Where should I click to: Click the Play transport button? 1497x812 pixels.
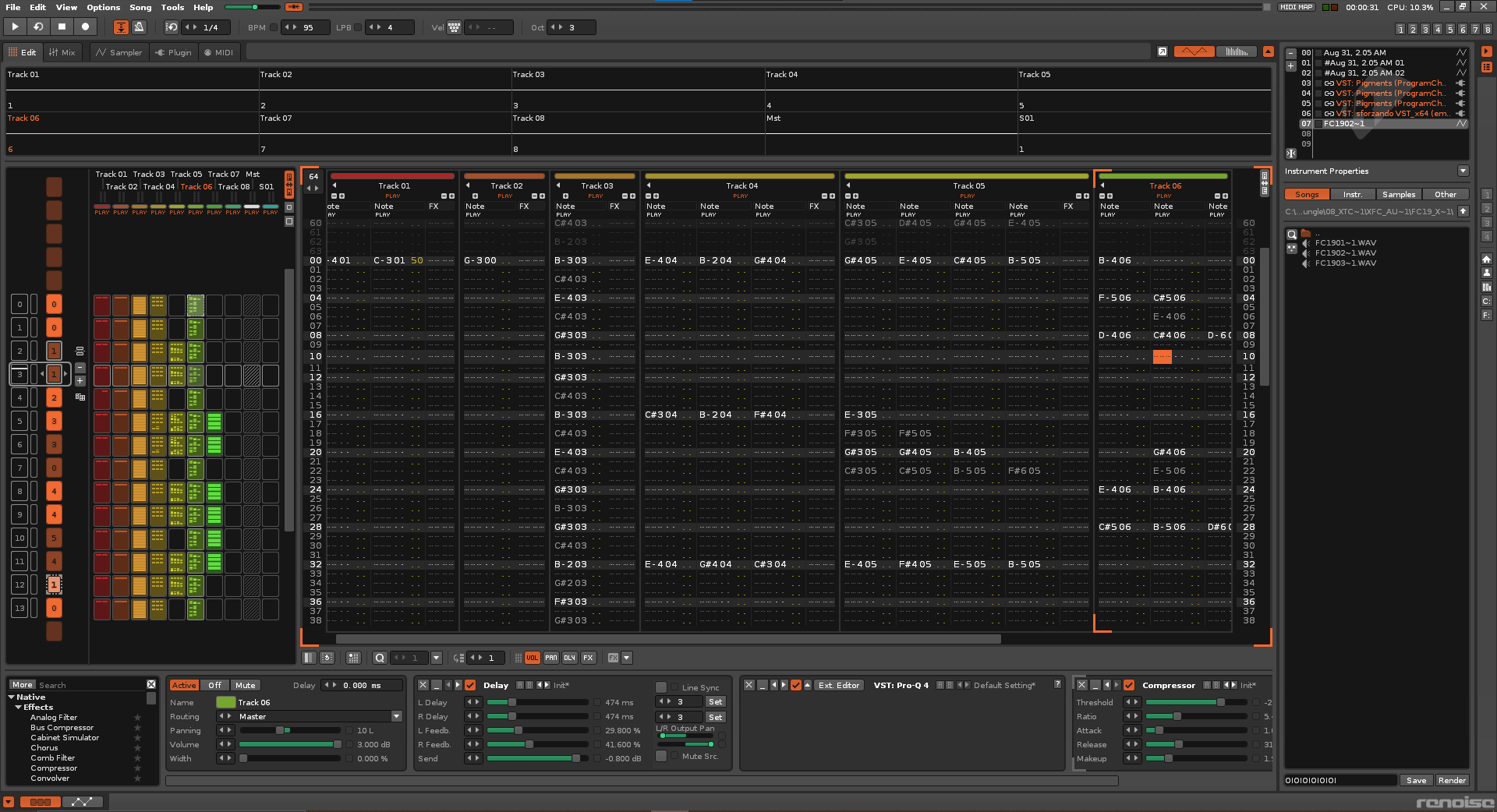pos(15,26)
